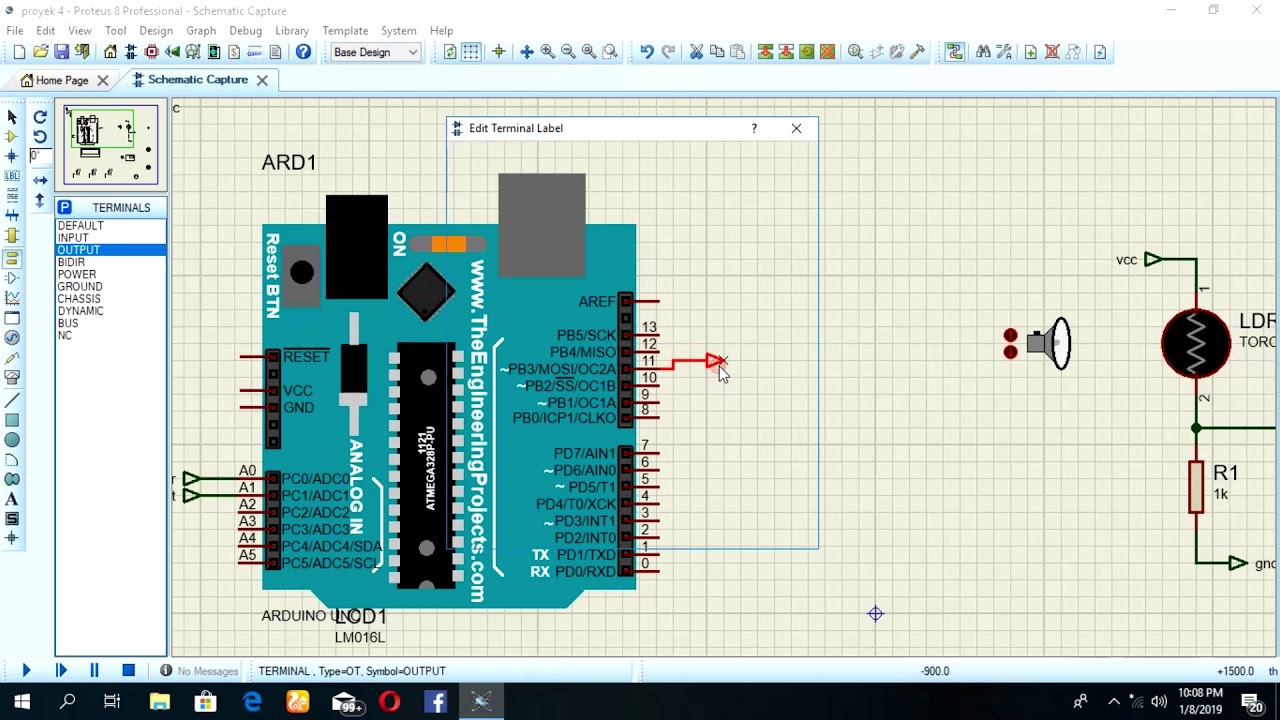Switch to the Home Page tab
The width and height of the screenshot is (1280, 720).
pyautogui.click(x=62, y=80)
